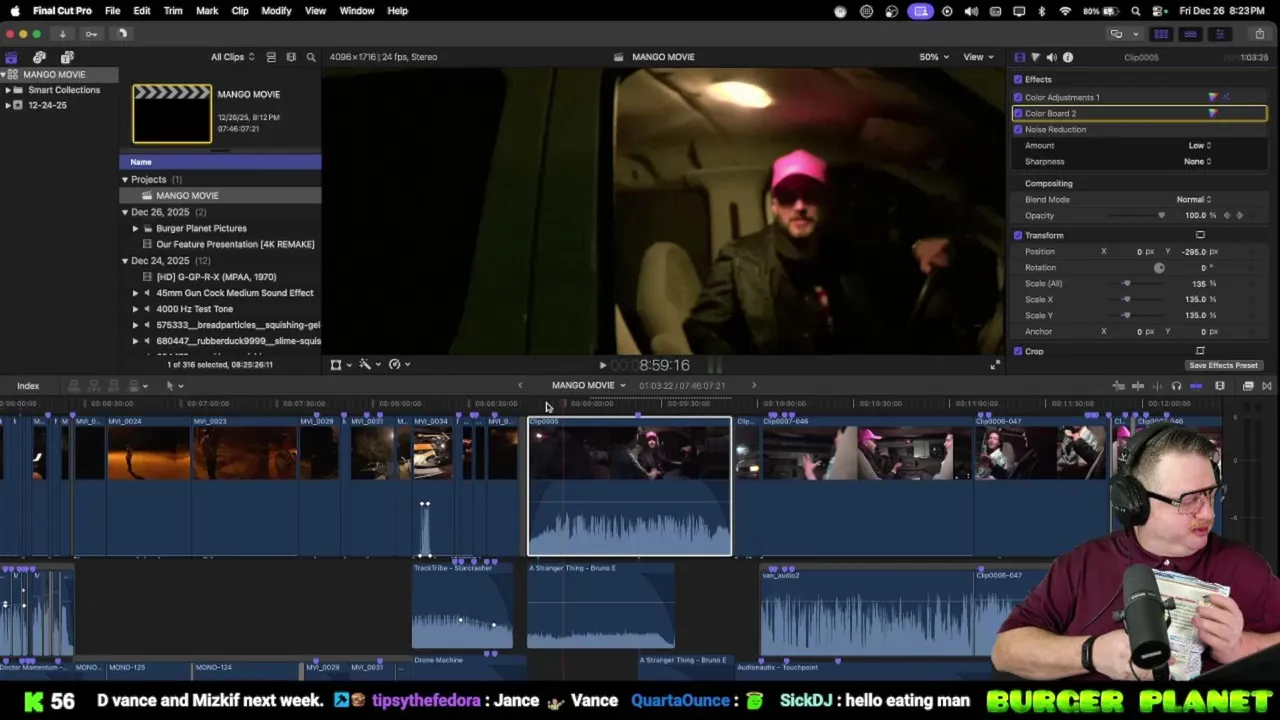Open clip grouping and sorting options icon
This screenshot has height=720, width=1280.
click(x=291, y=57)
